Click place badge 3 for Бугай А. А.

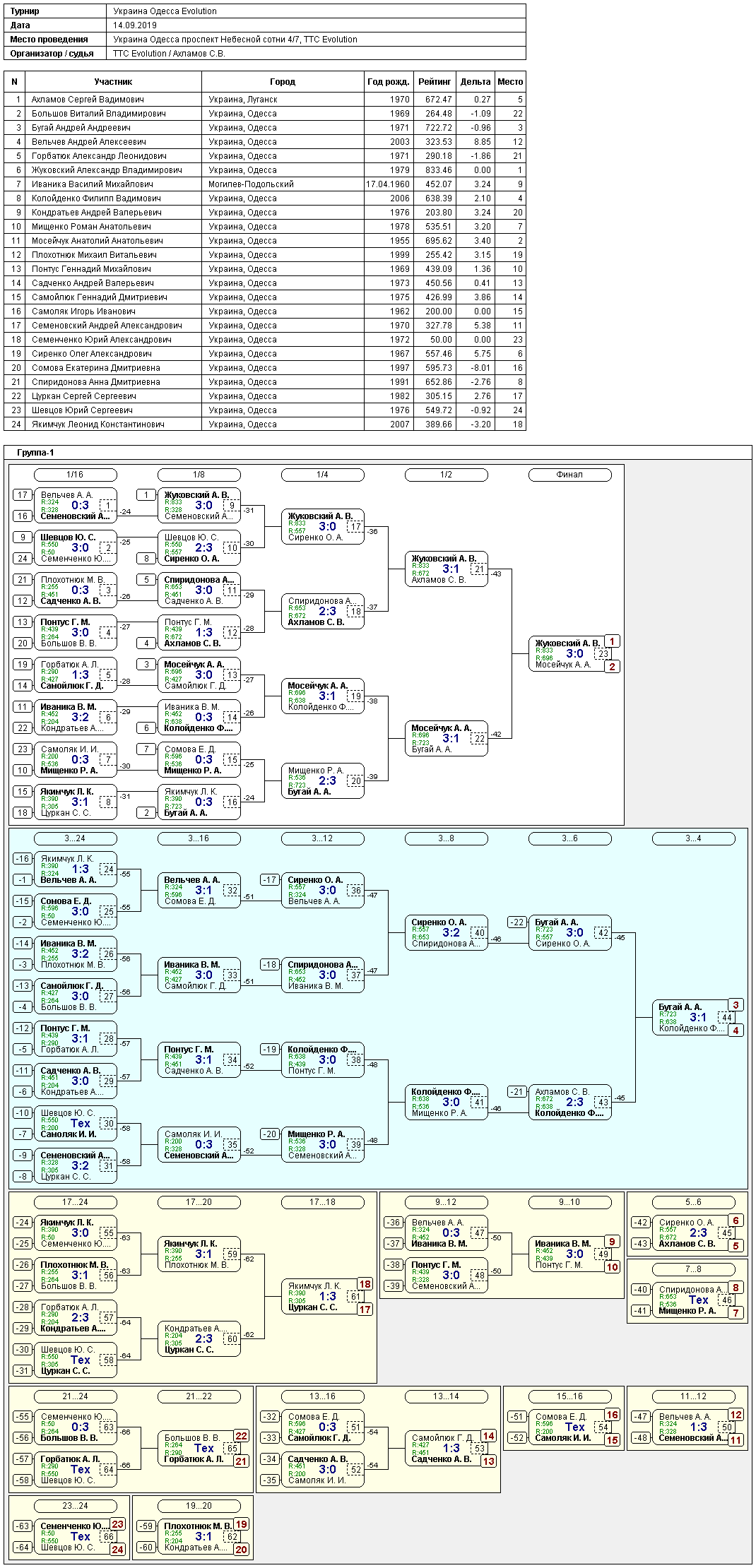[x=736, y=1005]
